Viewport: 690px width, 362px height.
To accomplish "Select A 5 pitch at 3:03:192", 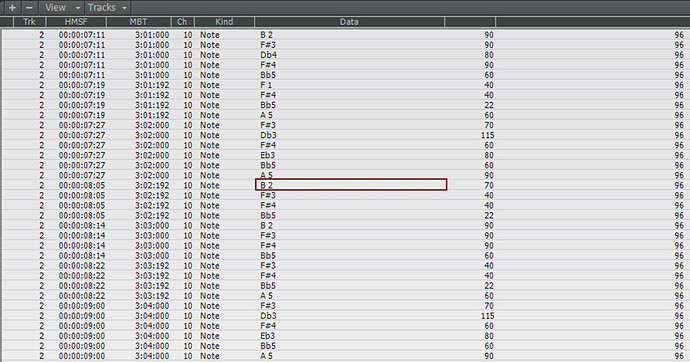I will pyautogui.click(x=266, y=296).
